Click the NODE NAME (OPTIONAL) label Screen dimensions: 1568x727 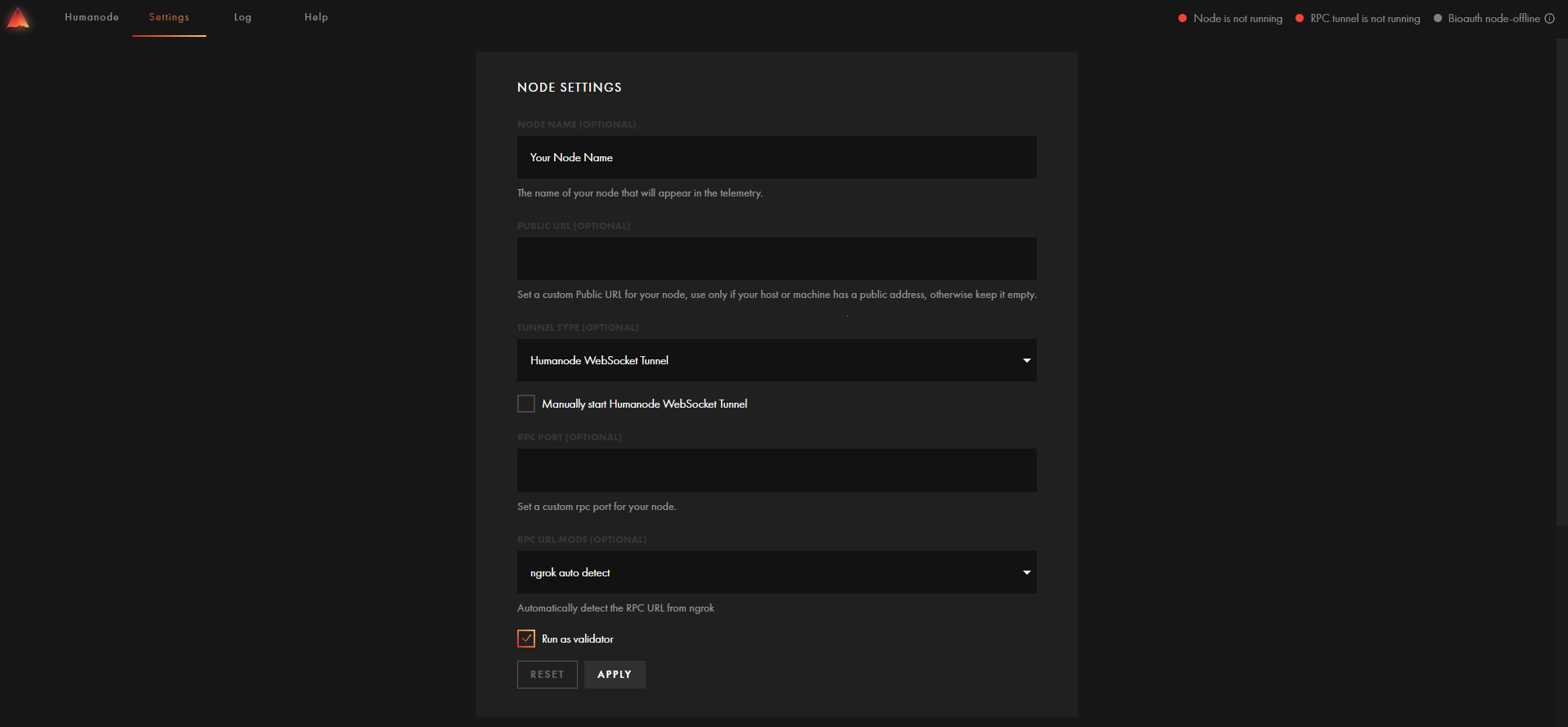(576, 124)
